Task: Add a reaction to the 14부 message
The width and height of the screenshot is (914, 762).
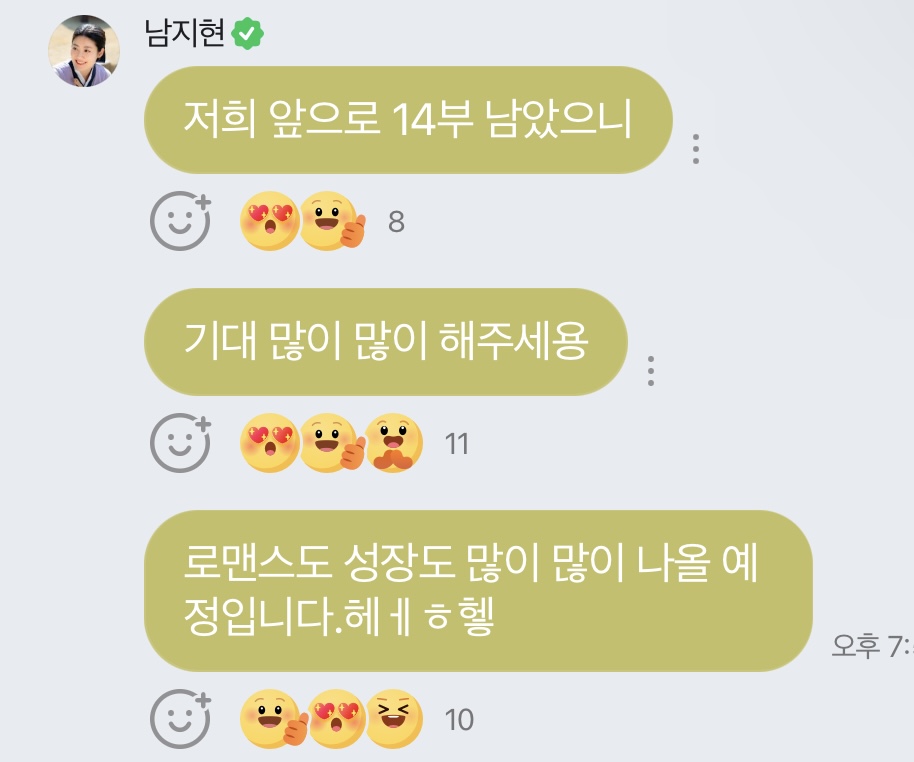Action: pyautogui.click(x=180, y=221)
